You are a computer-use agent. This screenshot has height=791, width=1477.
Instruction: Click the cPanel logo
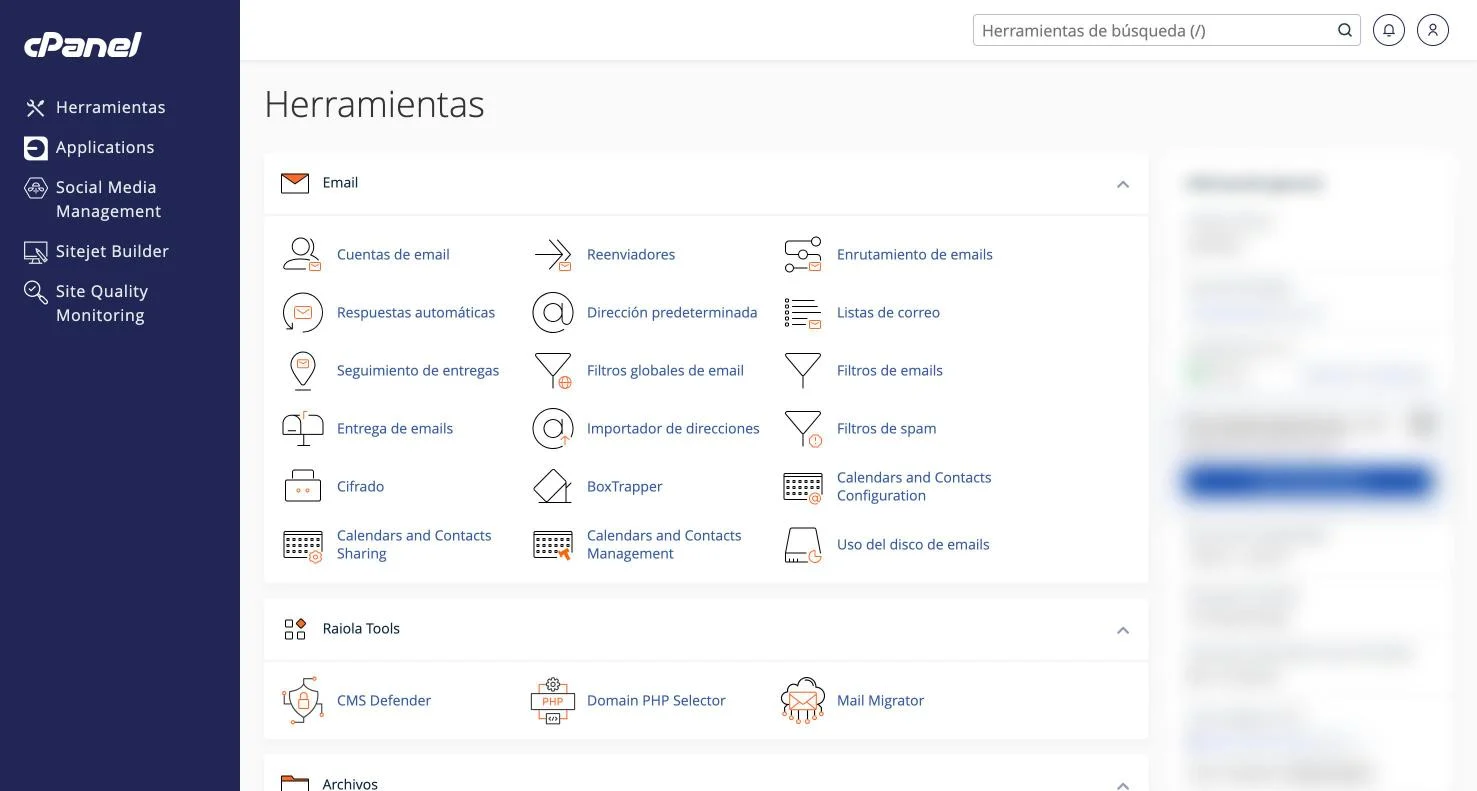coord(83,44)
